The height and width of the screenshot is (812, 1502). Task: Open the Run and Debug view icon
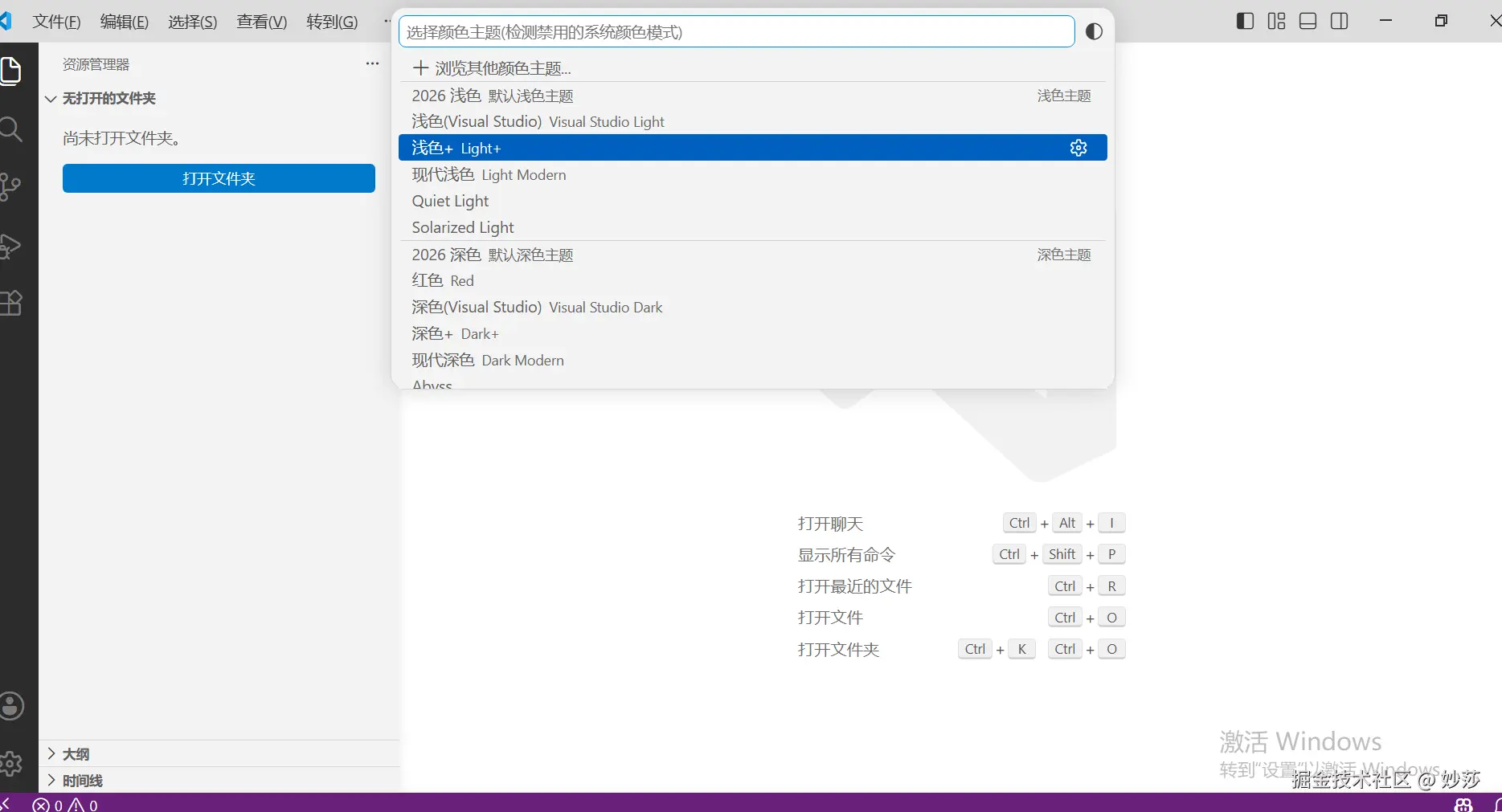coord(10,246)
